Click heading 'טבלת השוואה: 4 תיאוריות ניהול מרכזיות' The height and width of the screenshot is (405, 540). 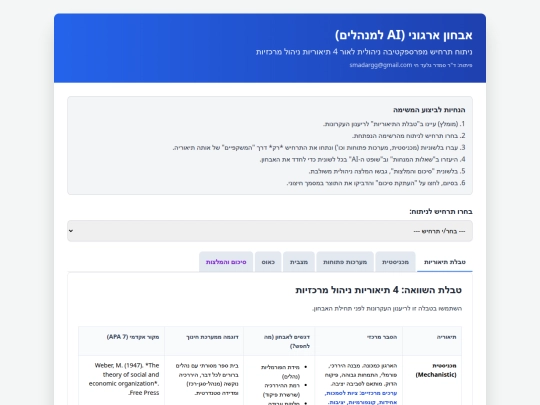tap(378, 290)
